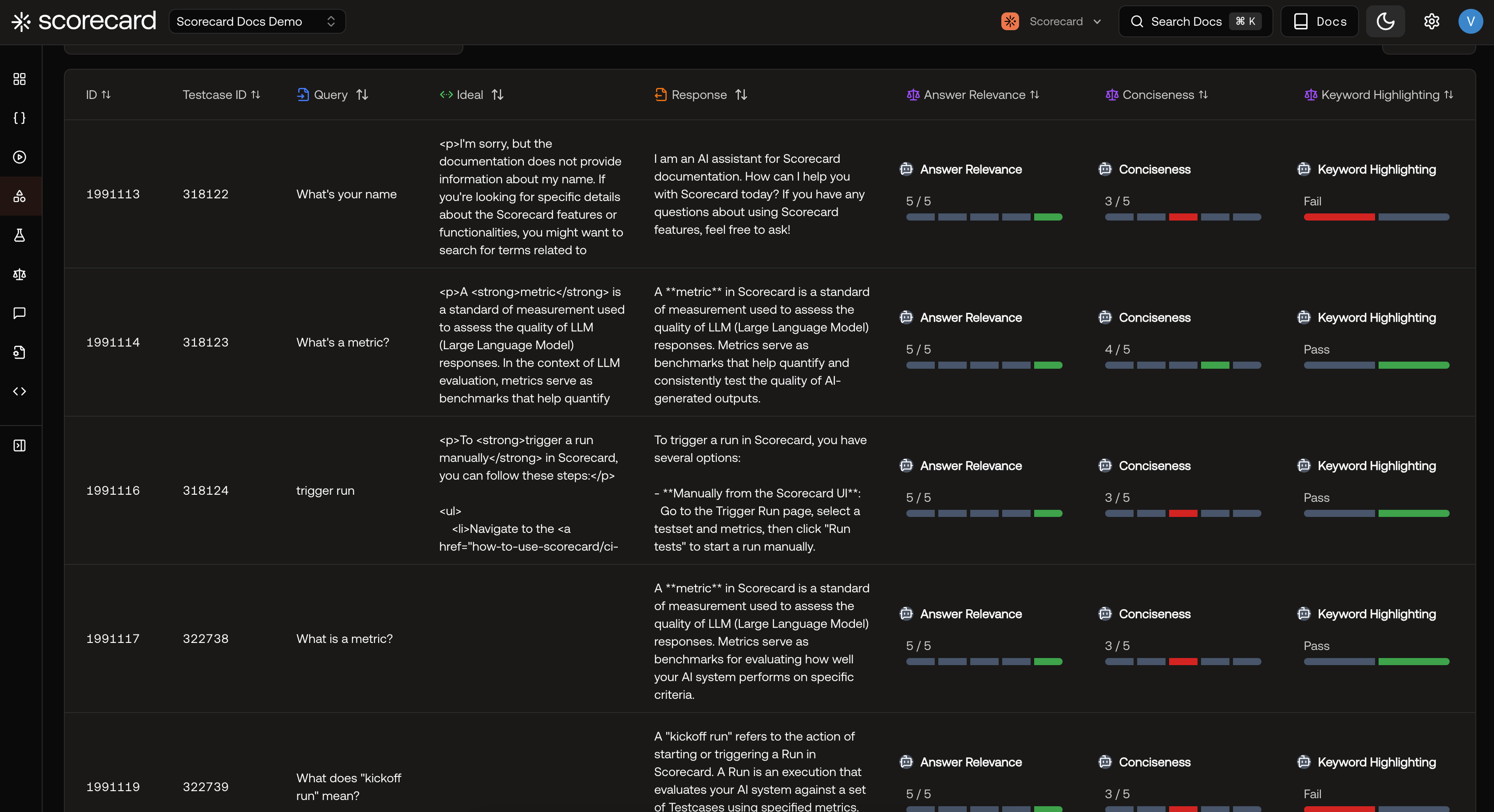Click the query about "kickoff run"
The height and width of the screenshot is (812, 1494).
point(348,787)
